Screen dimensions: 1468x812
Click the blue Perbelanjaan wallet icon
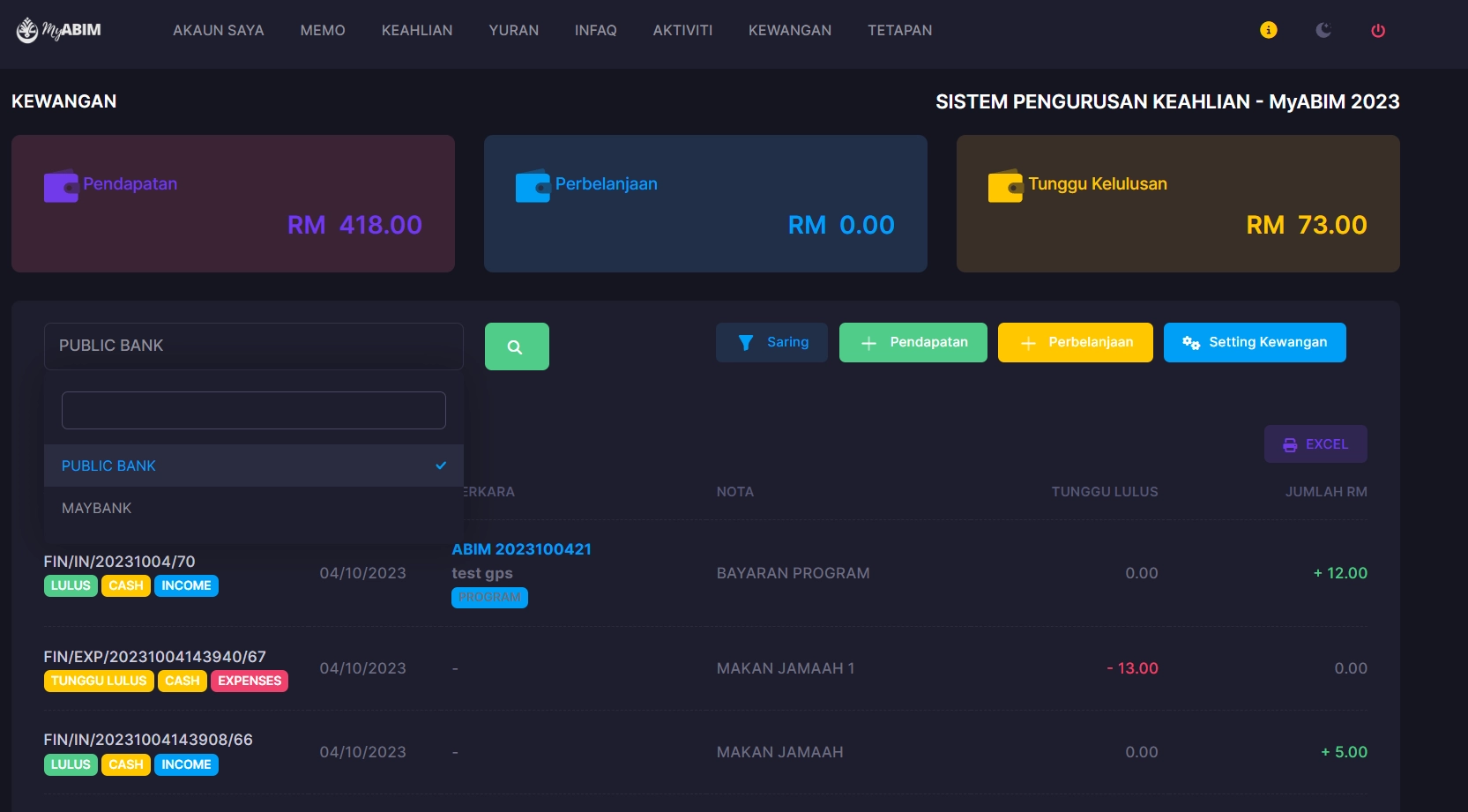(x=533, y=186)
